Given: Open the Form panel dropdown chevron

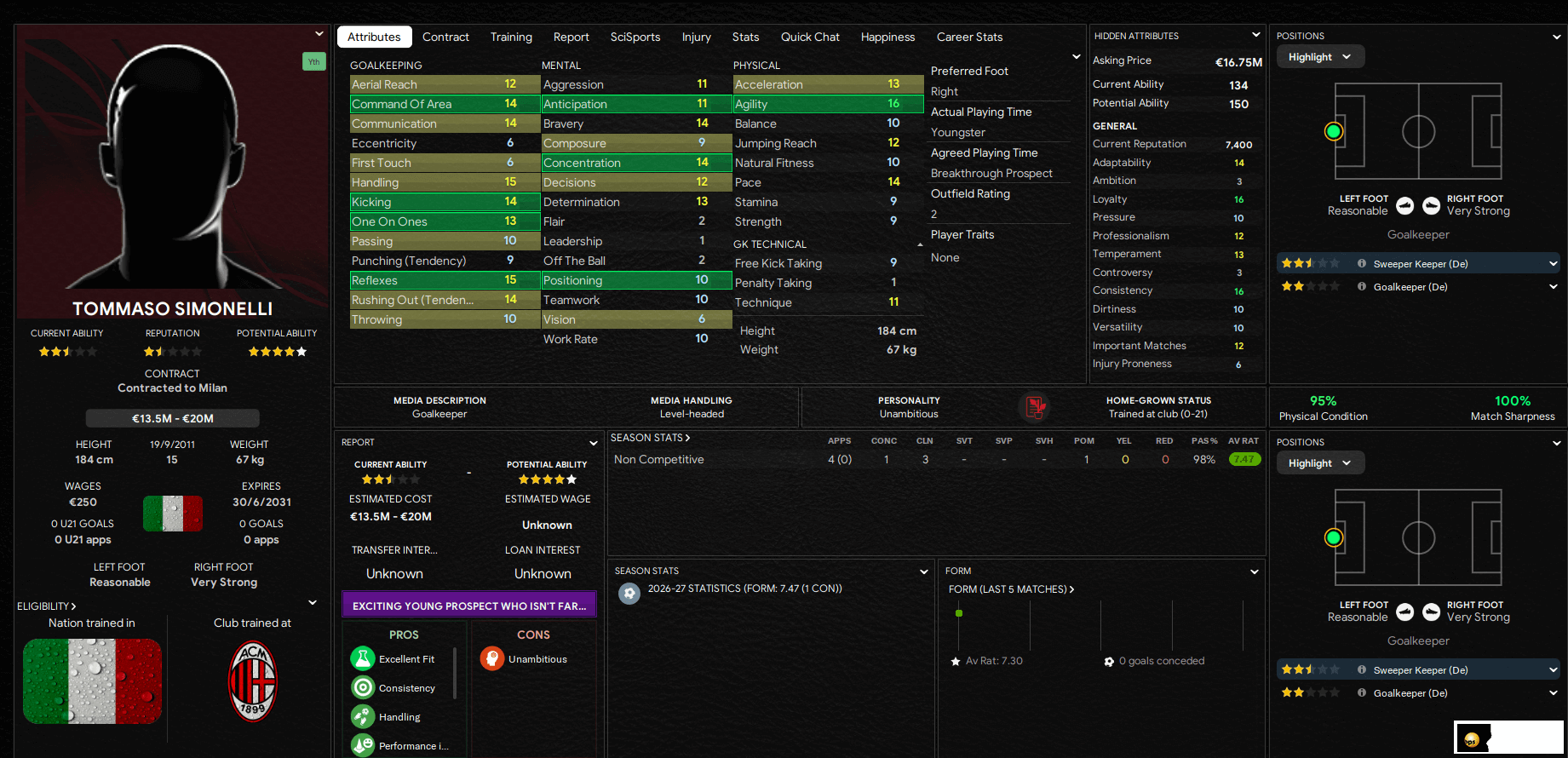Looking at the screenshot, I should pyautogui.click(x=1254, y=571).
